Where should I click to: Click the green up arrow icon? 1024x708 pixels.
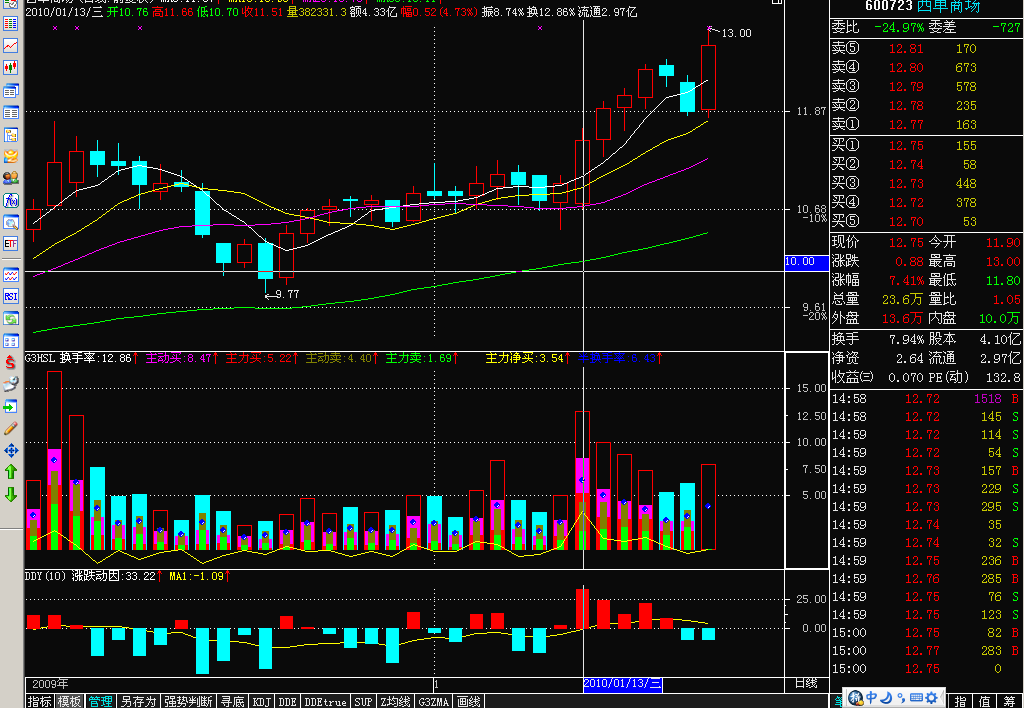tap(10, 472)
